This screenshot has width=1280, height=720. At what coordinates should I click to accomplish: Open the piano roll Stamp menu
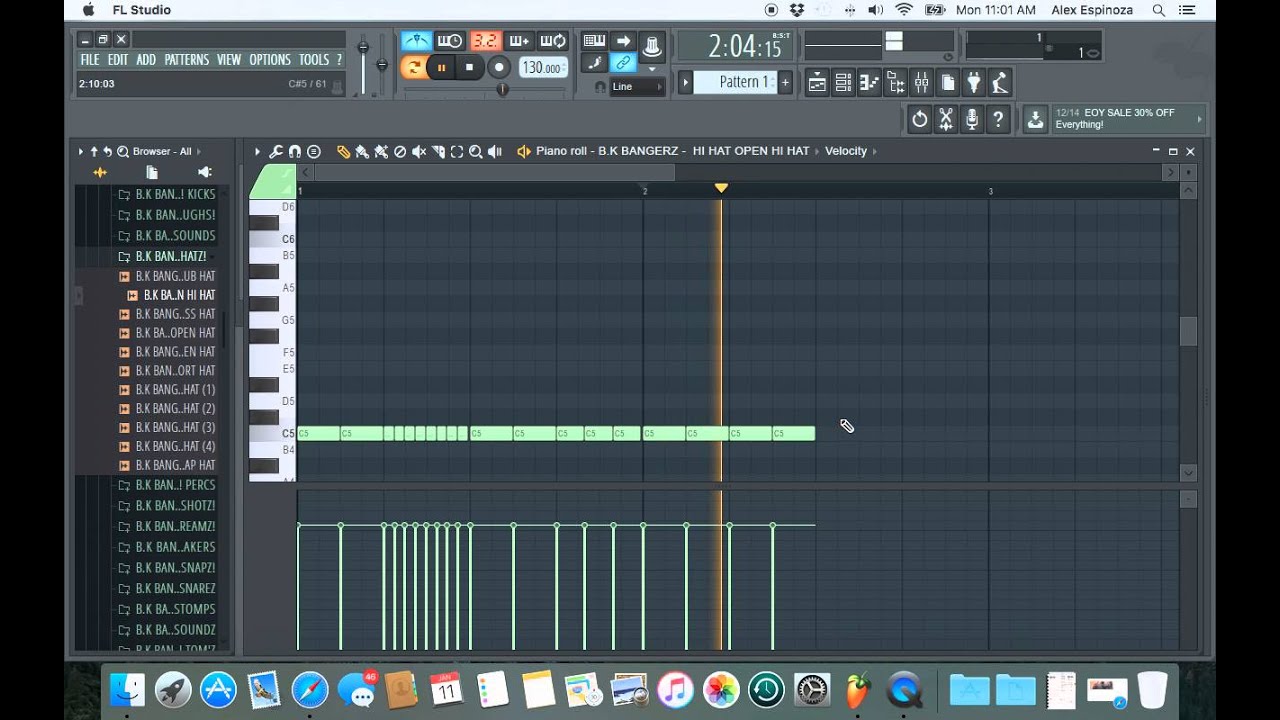pyautogui.click(x=314, y=152)
